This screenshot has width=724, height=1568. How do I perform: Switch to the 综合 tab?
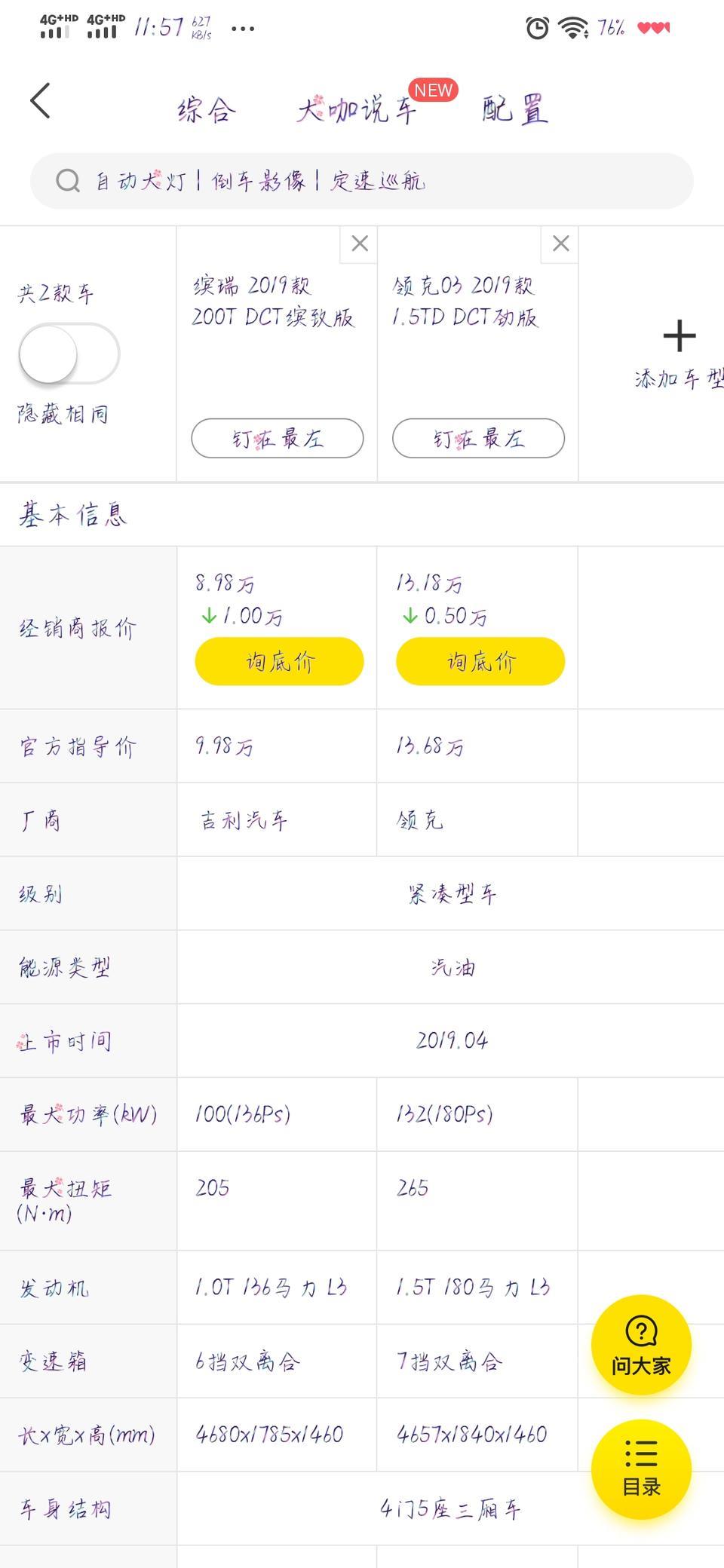(x=207, y=110)
